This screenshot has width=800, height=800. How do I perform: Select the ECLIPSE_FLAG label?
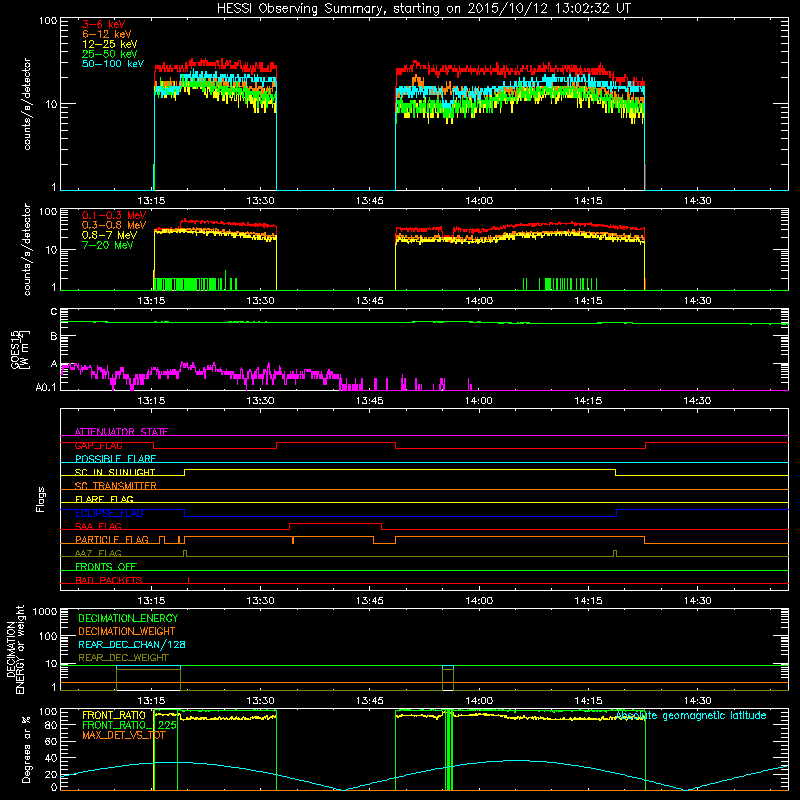[109, 513]
